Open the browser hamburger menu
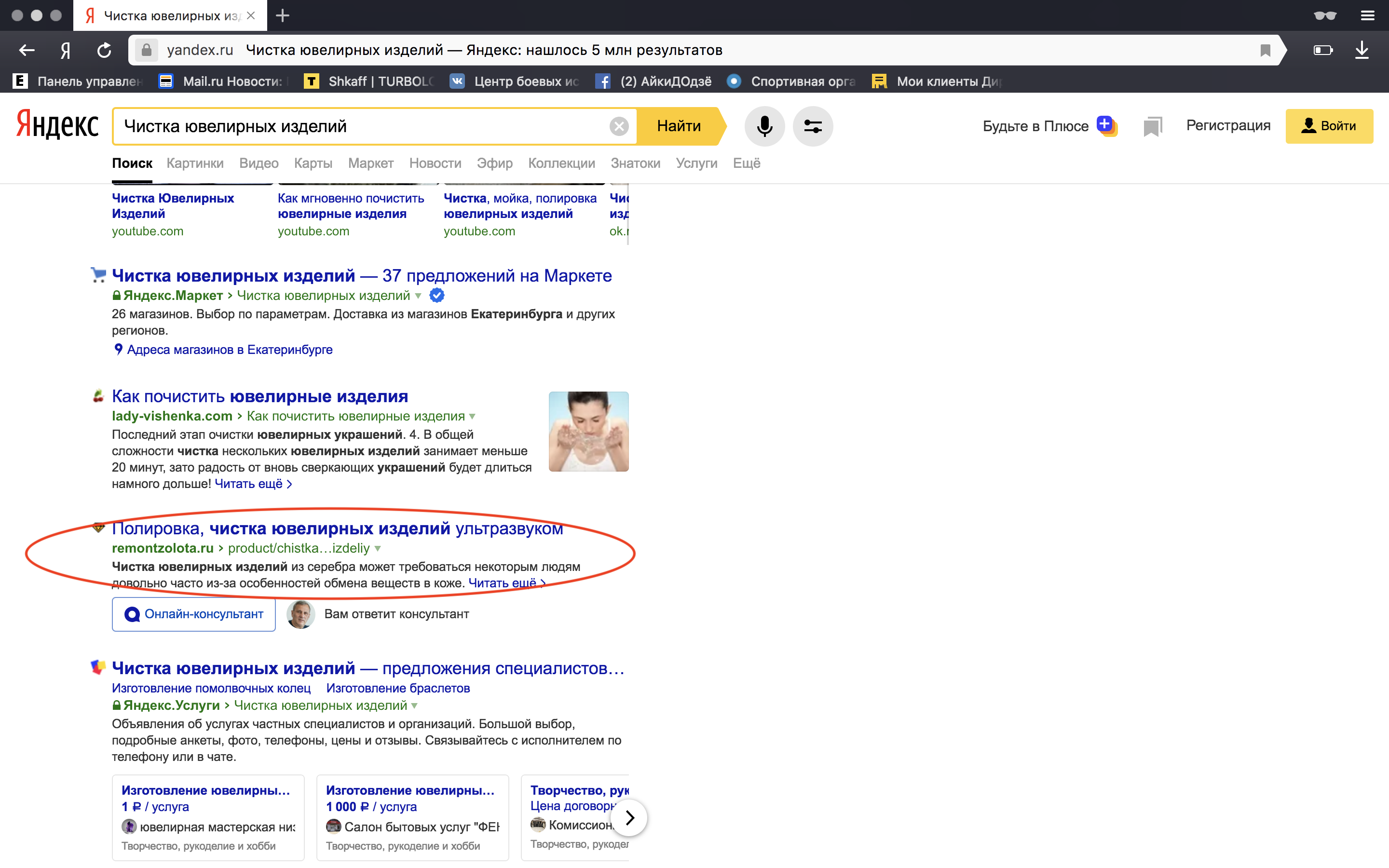1389x868 pixels. tap(1367, 15)
